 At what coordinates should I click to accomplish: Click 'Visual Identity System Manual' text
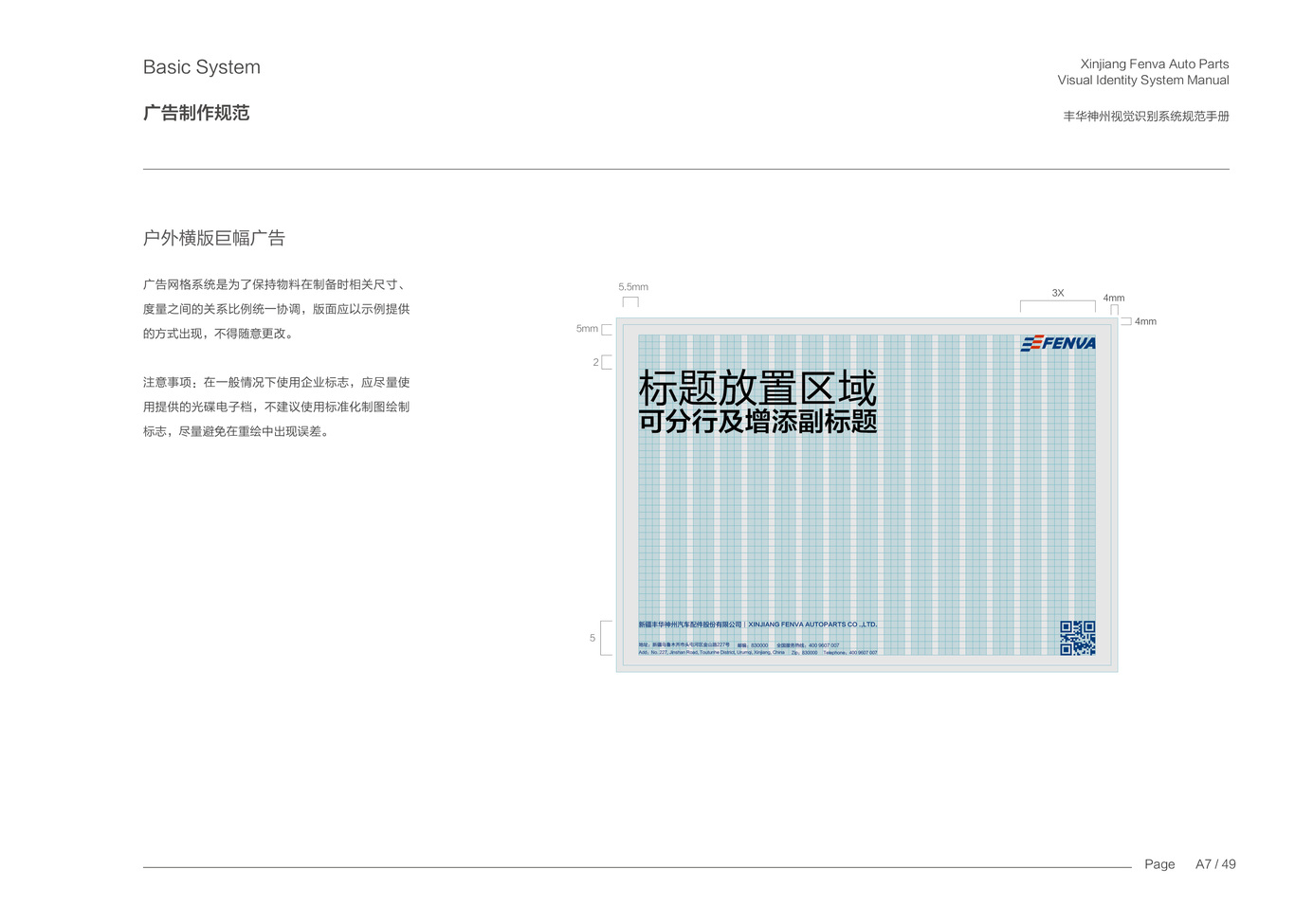[1143, 81]
